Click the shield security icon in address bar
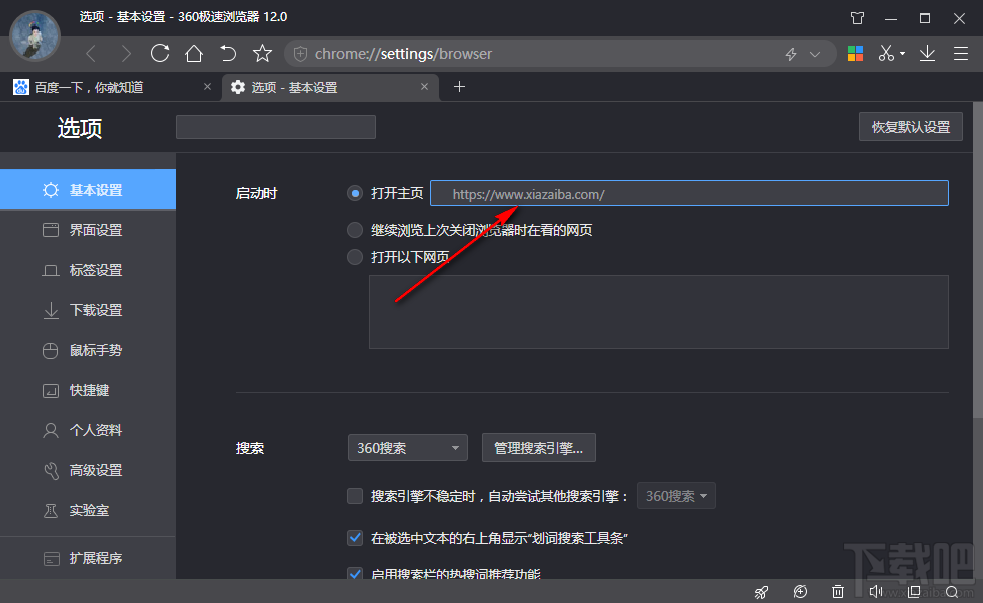Image resolution: width=983 pixels, height=603 pixels. (x=300, y=54)
